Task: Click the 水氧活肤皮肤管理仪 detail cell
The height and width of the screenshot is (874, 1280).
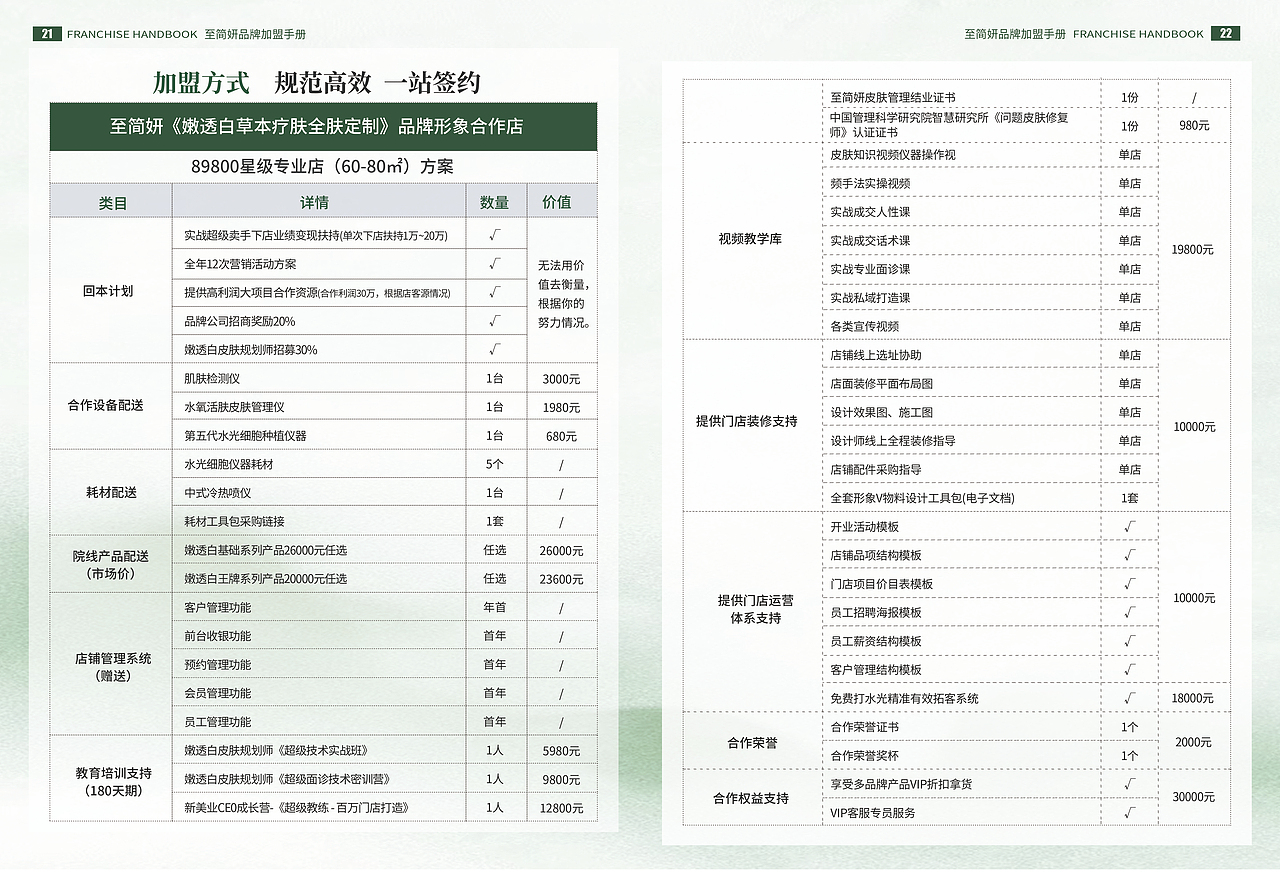Action: [318, 407]
